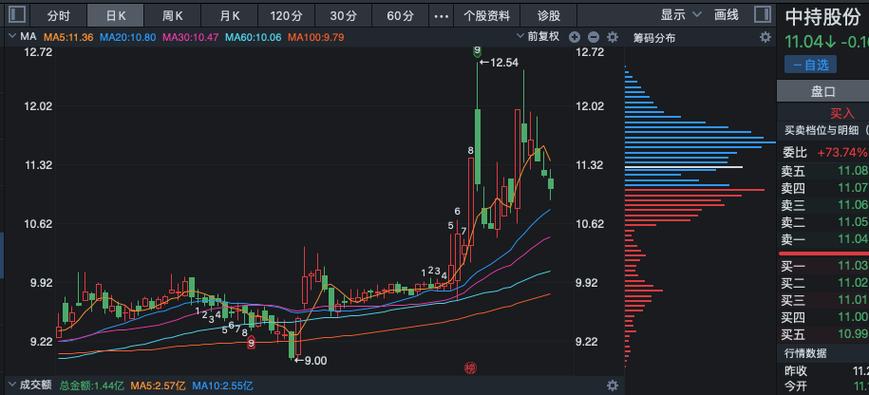Click 筹码分布 panel title
The height and width of the screenshot is (395, 869).
pyautogui.click(x=655, y=38)
